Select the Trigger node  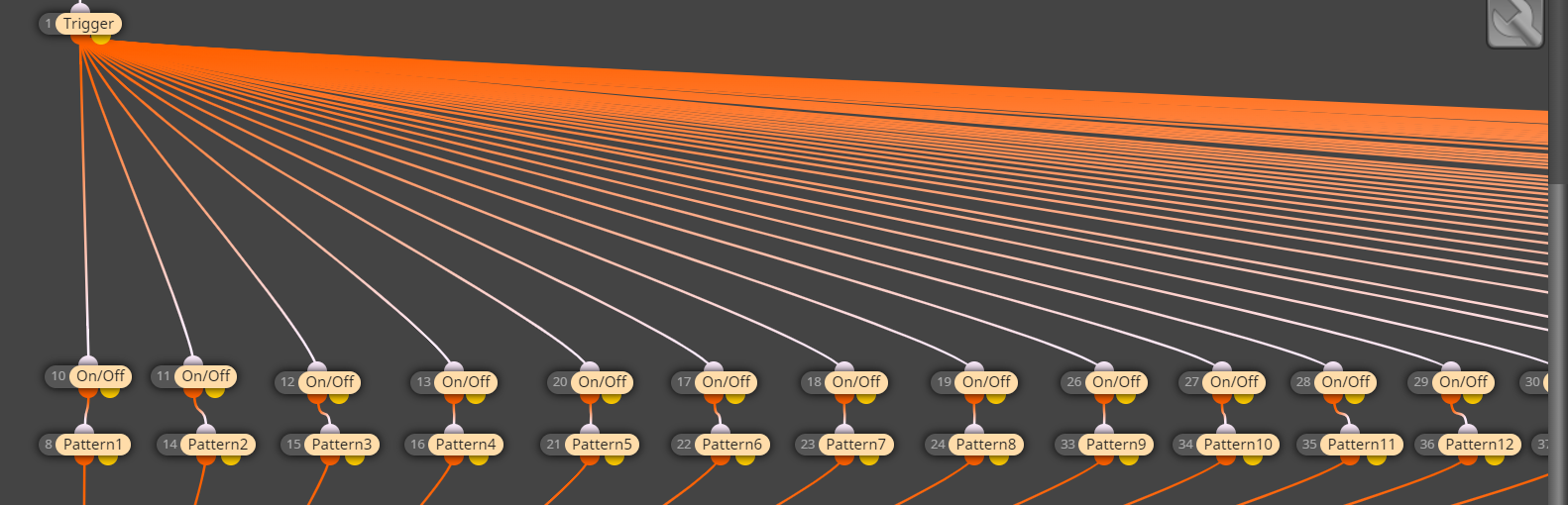[88, 24]
